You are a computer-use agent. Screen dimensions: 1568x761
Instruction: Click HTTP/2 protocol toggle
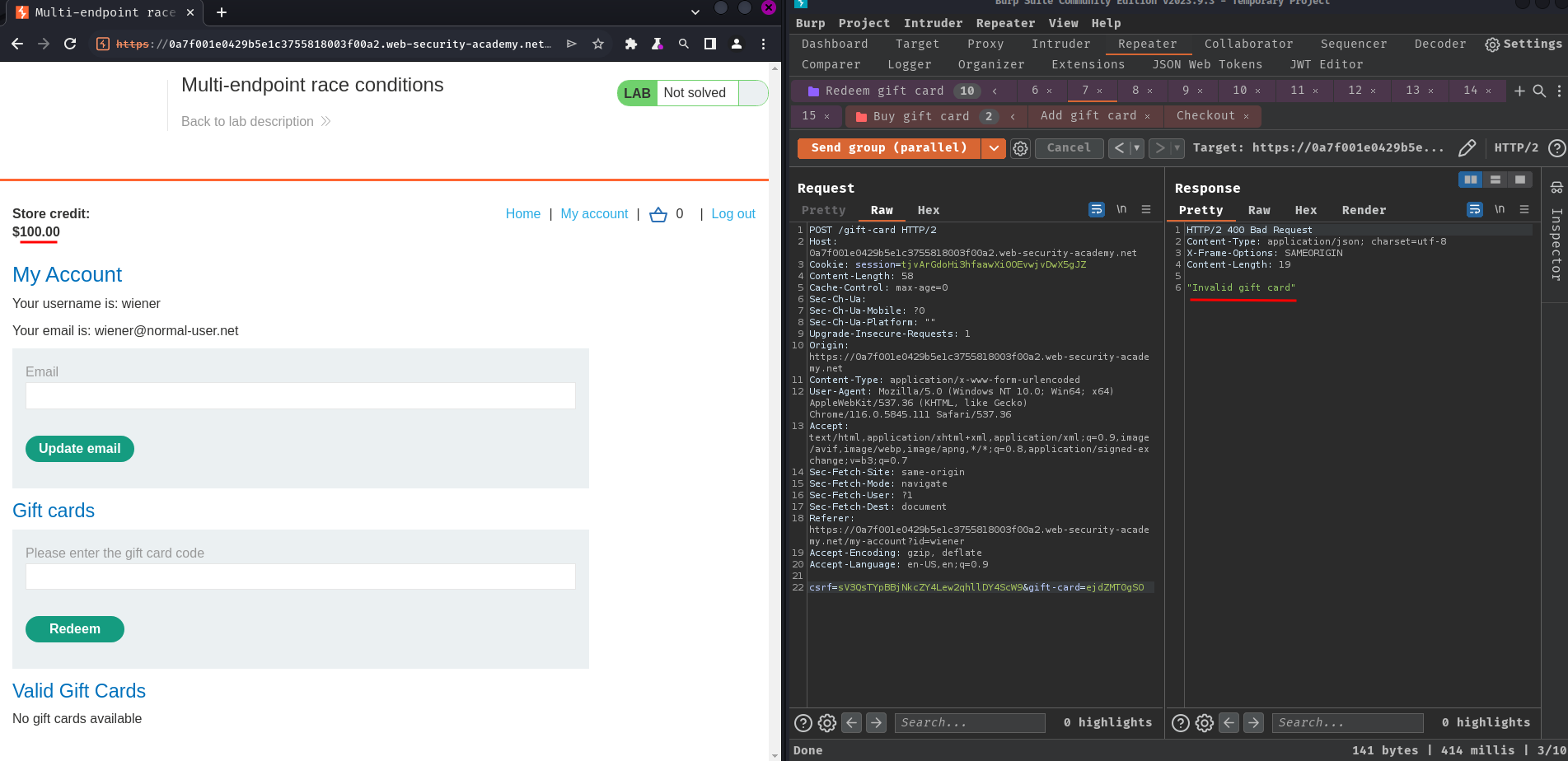(1516, 148)
